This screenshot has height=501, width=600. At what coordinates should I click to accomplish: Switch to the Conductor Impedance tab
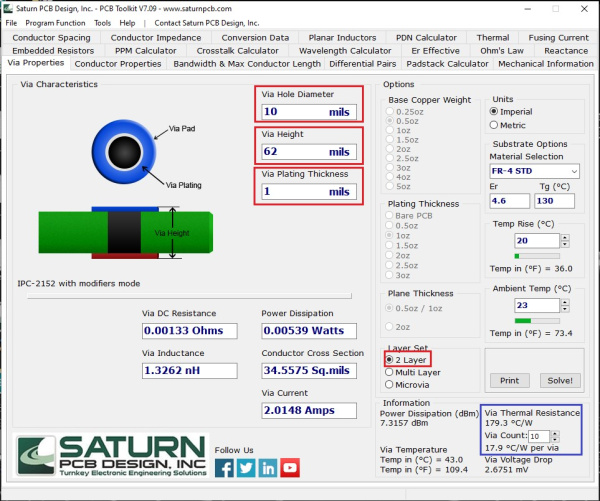pos(156,38)
